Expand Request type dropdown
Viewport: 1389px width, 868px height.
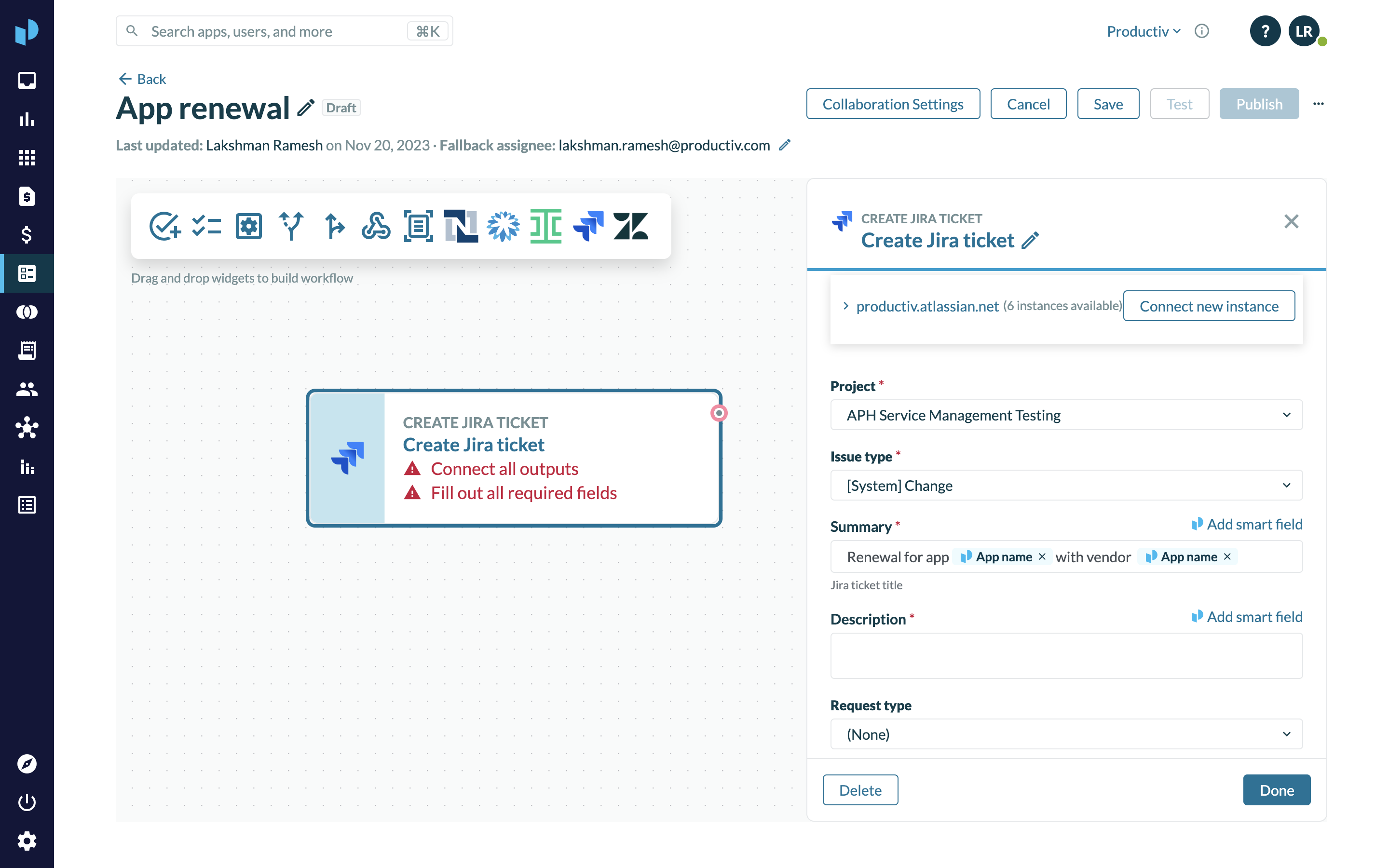(1066, 734)
